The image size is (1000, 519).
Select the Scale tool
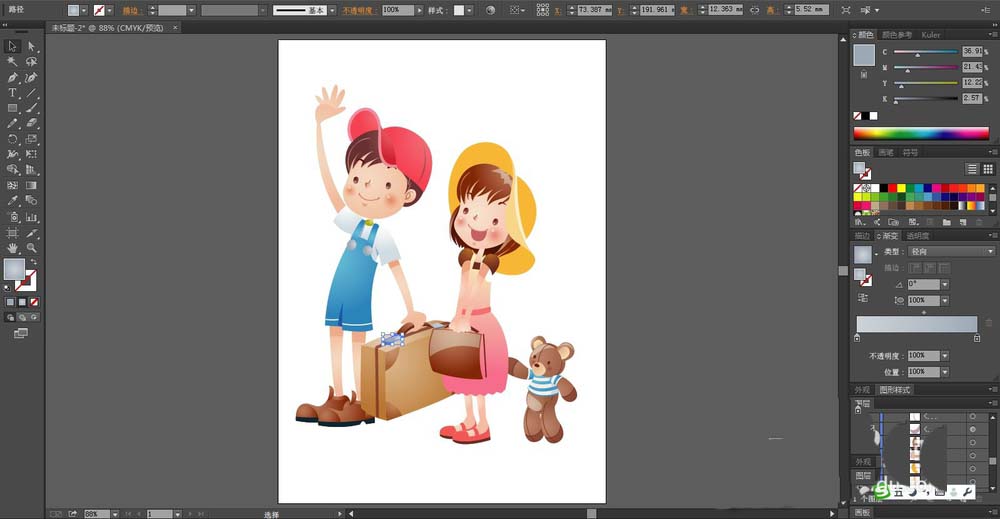point(31,138)
